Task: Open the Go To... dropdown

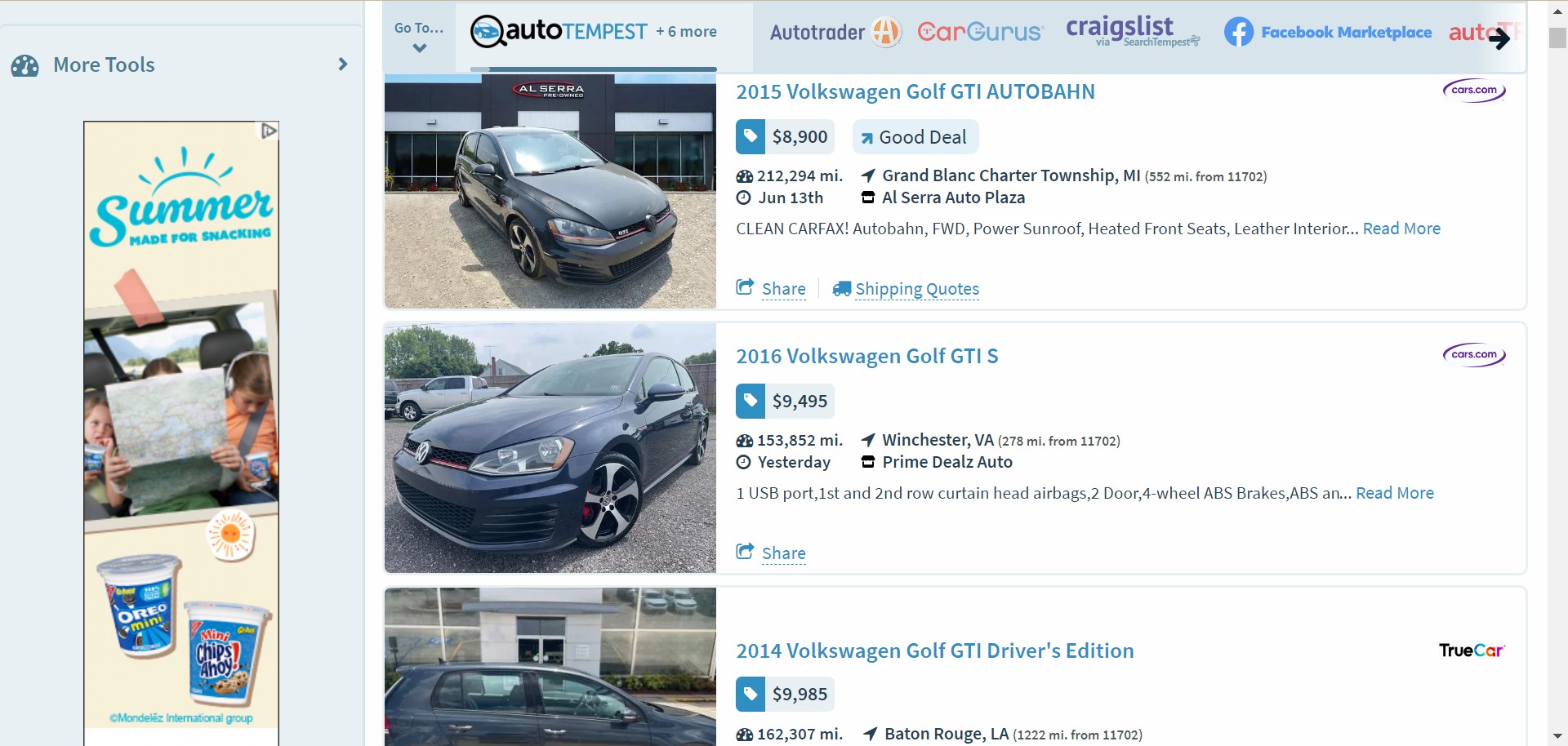Action: pyautogui.click(x=419, y=37)
